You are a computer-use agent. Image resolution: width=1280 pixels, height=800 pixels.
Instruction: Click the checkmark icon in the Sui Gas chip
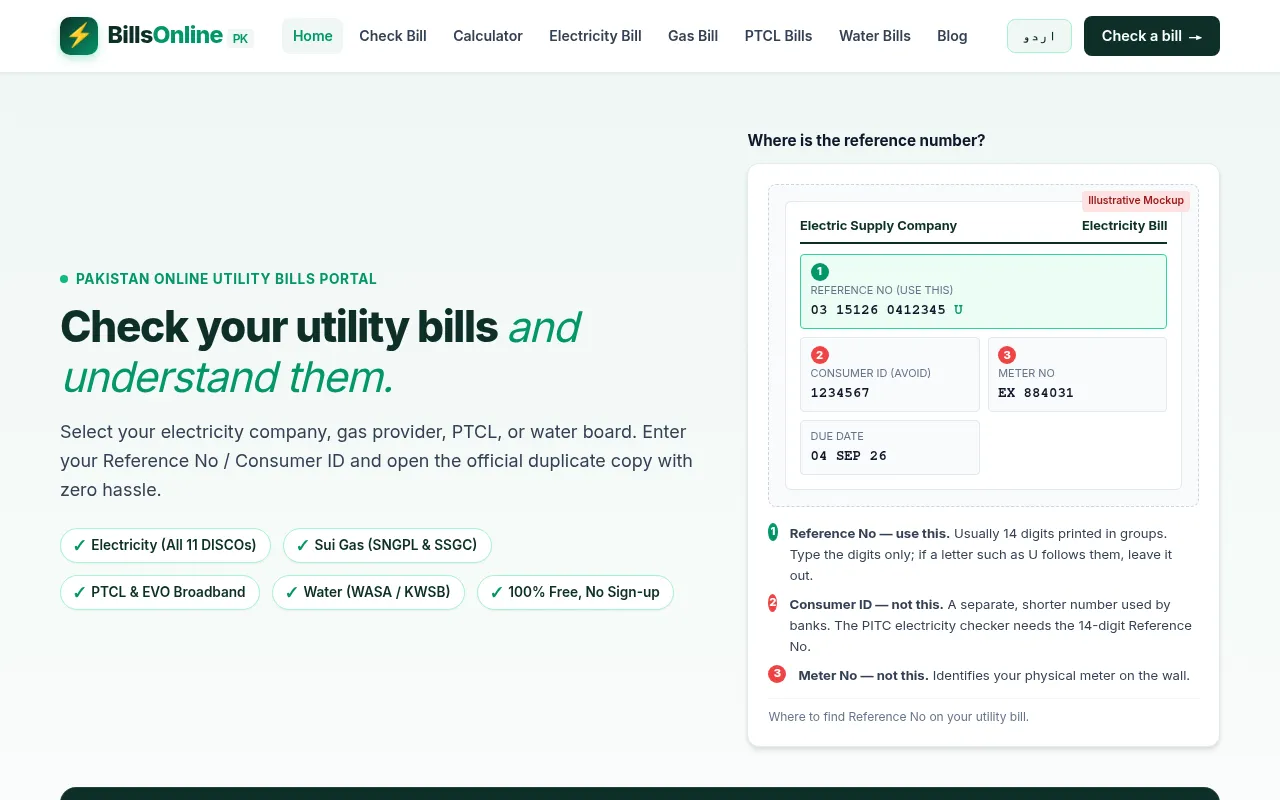tap(302, 546)
